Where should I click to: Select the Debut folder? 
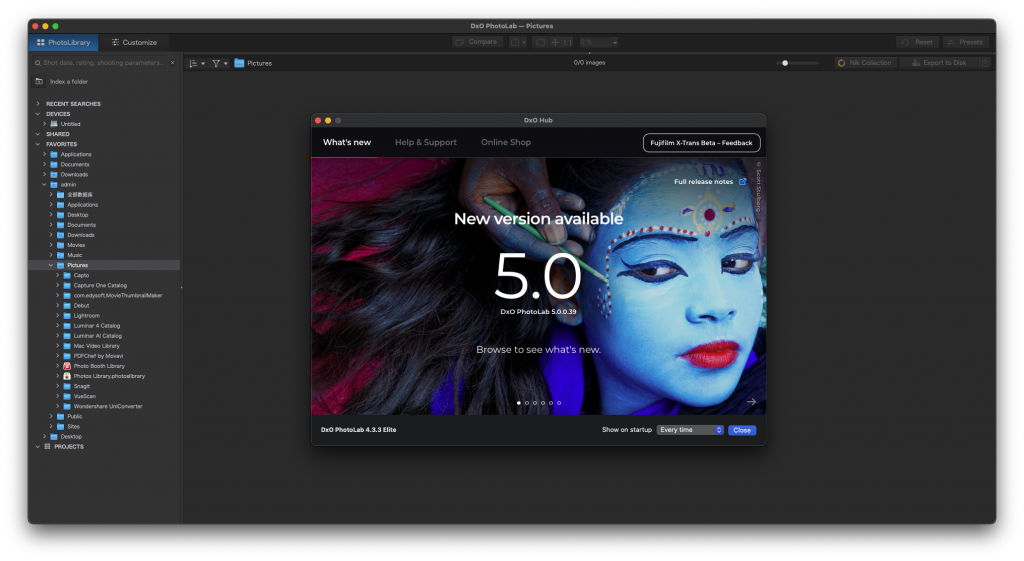81,306
